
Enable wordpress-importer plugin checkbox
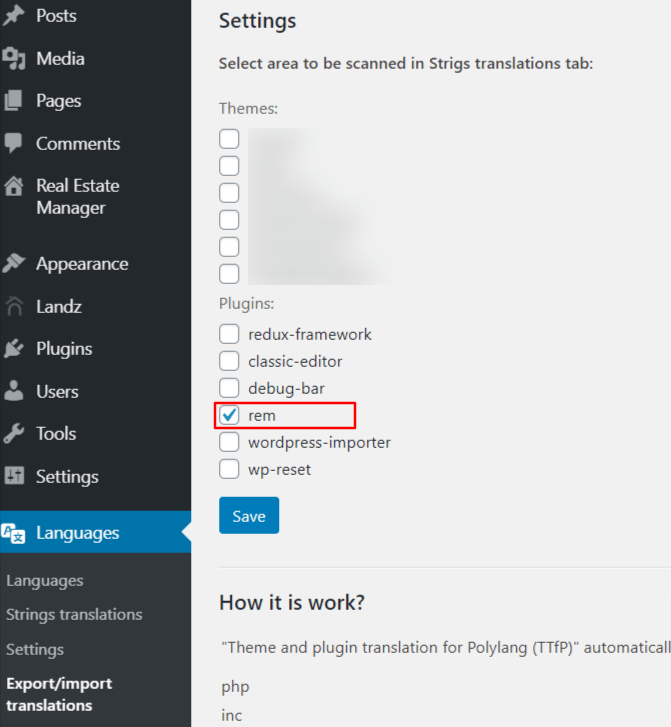[x=229, y=442]
